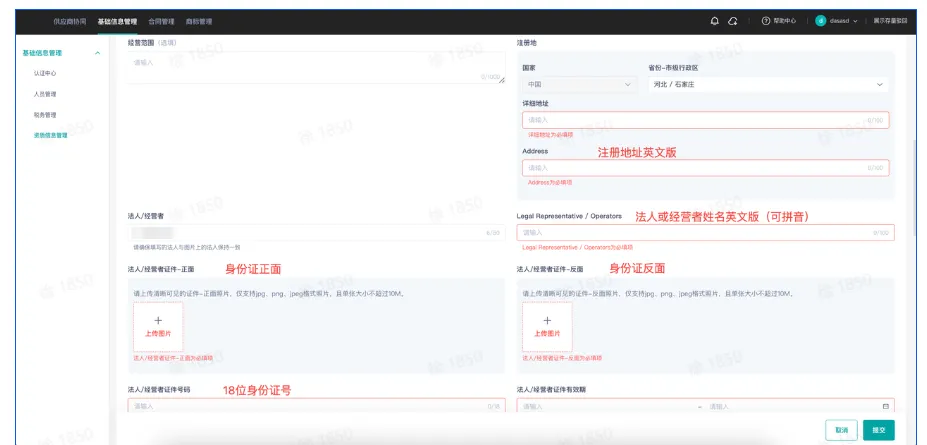
Task: Open the dasasd account dropdown
Action: click(843, 21)
